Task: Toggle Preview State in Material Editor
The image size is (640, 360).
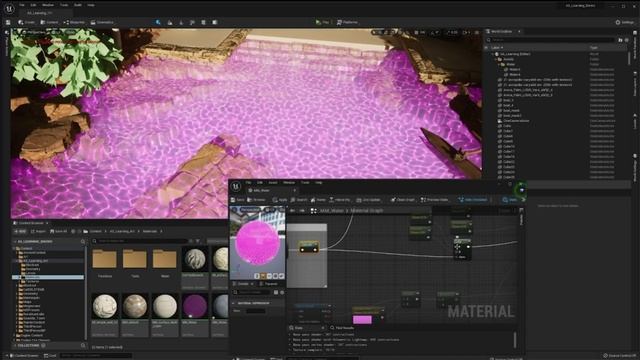Action: click(435, 200)
